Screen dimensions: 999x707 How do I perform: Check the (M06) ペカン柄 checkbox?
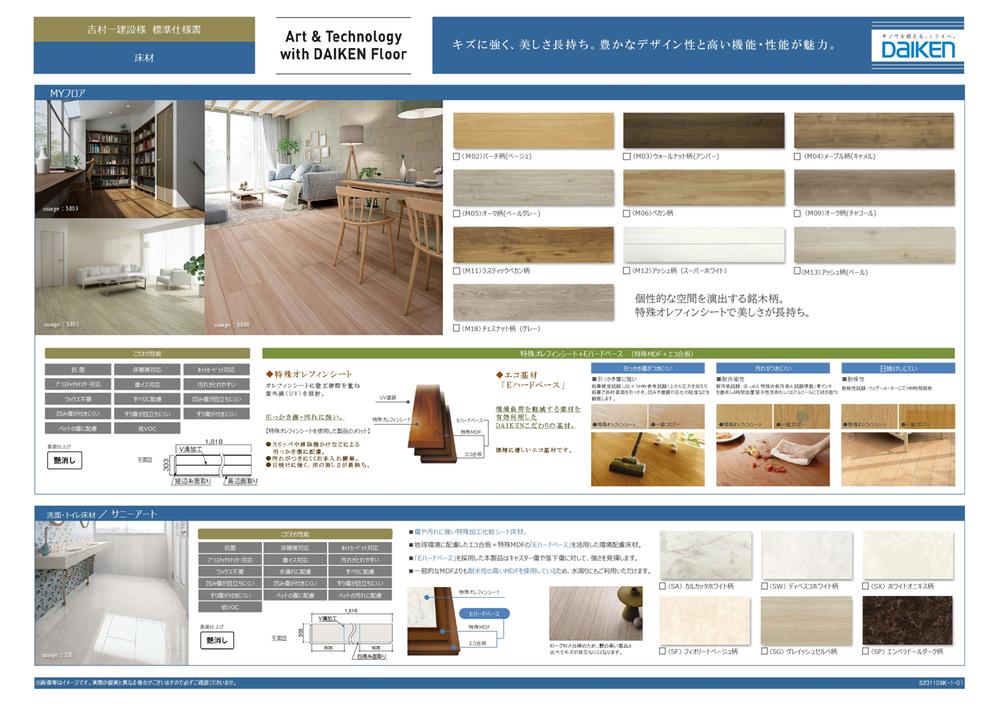627,213
